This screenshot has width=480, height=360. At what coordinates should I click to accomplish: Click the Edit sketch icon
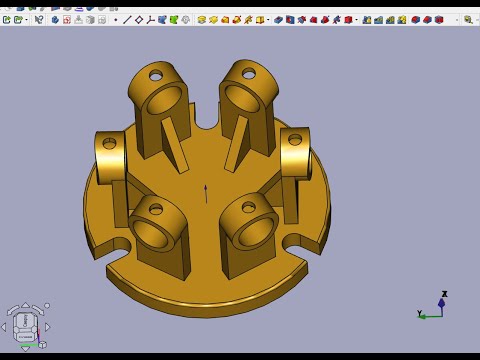[78, 20]
